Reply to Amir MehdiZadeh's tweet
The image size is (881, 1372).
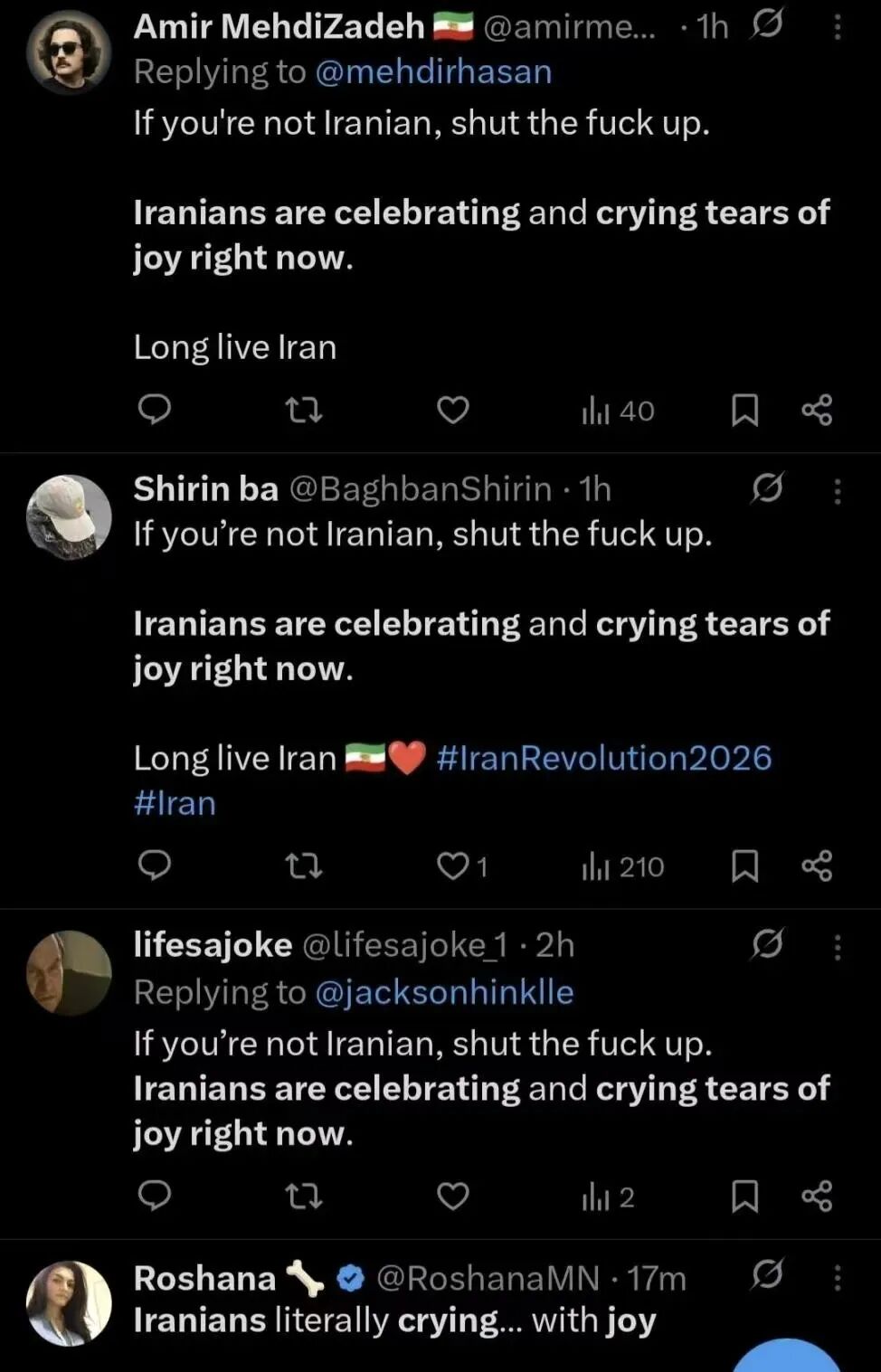tap(155, 411)
